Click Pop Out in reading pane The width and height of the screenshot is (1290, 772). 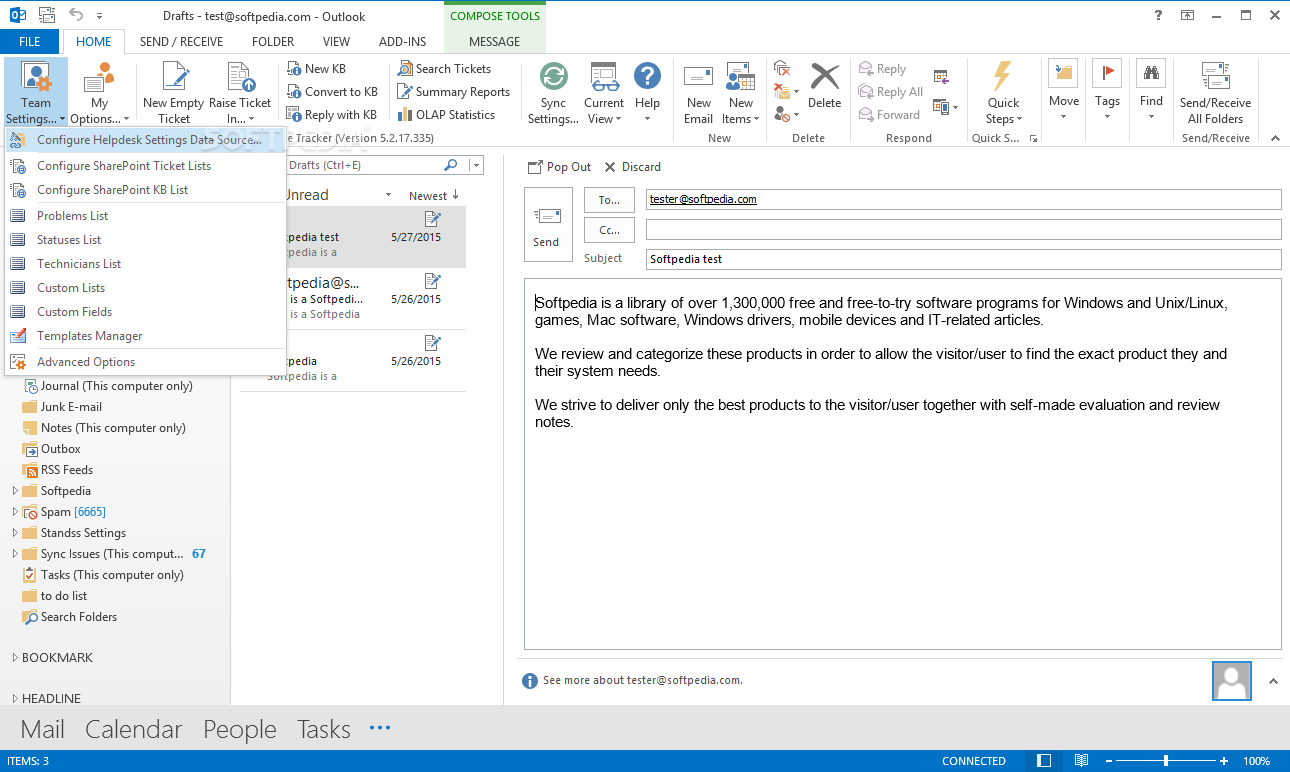pyautogui.click(x=559, y=167)
